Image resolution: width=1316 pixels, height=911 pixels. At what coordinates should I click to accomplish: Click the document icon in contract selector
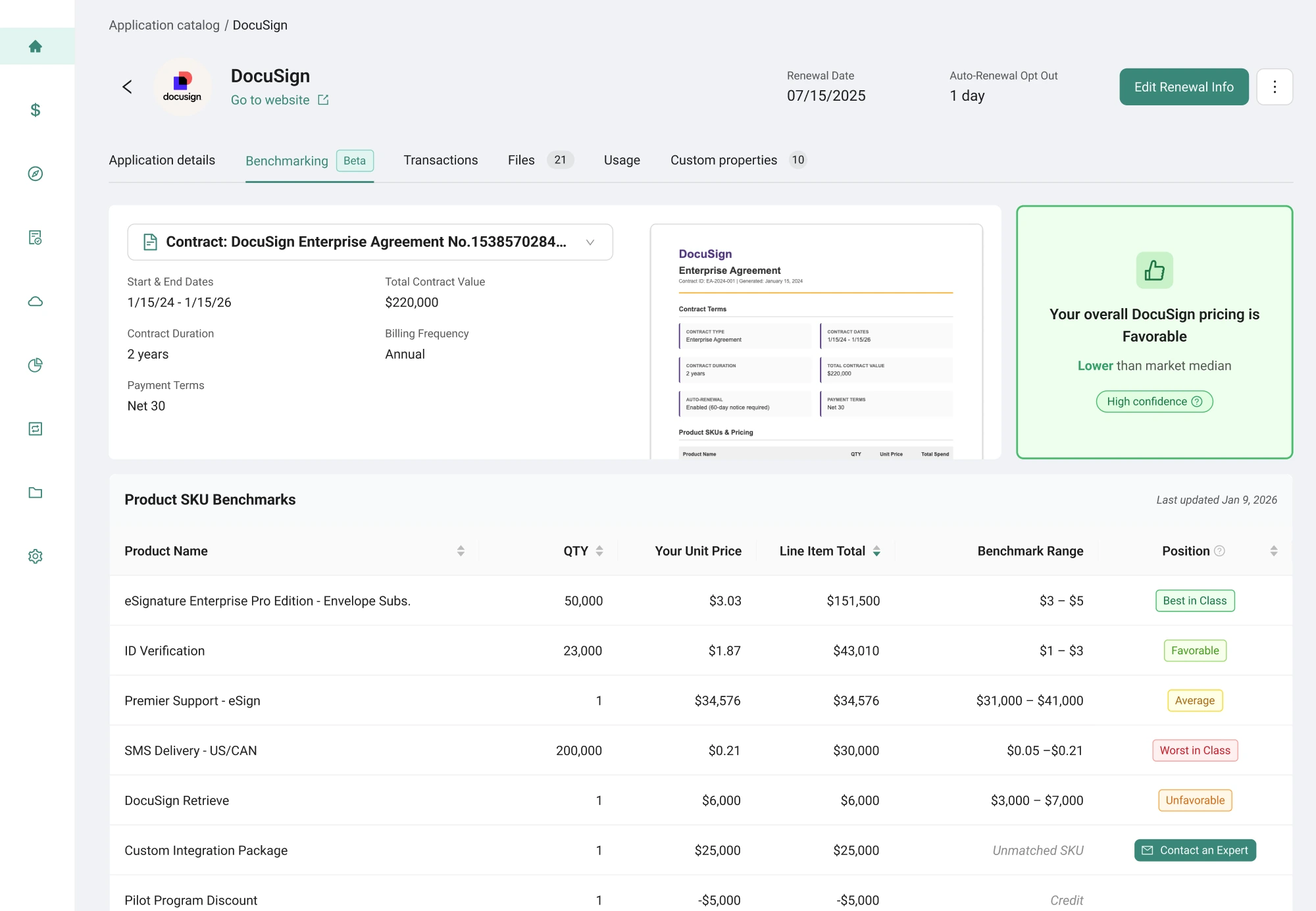[150, 242]
